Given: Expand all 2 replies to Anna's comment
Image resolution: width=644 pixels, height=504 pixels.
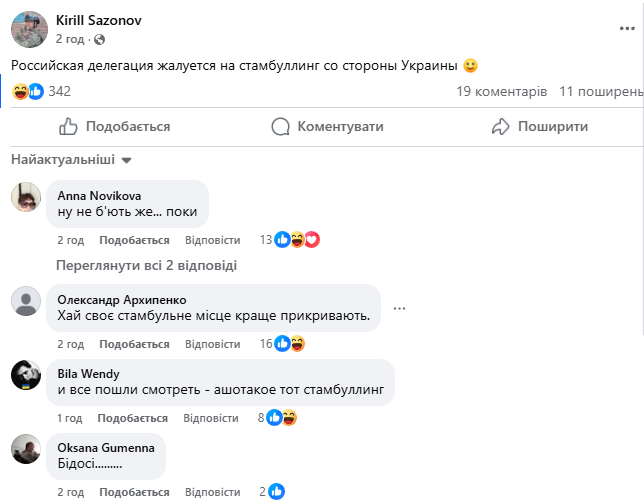Looking at the screenshot, I should (x=146, y=266).
